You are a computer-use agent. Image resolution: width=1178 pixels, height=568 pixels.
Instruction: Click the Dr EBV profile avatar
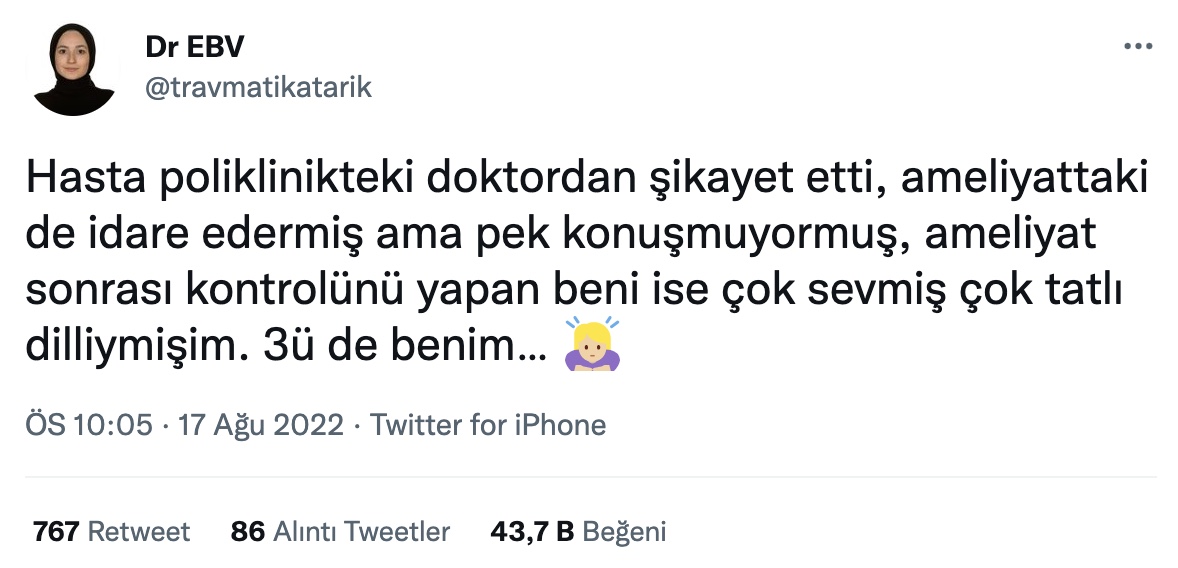click(73, 69)
